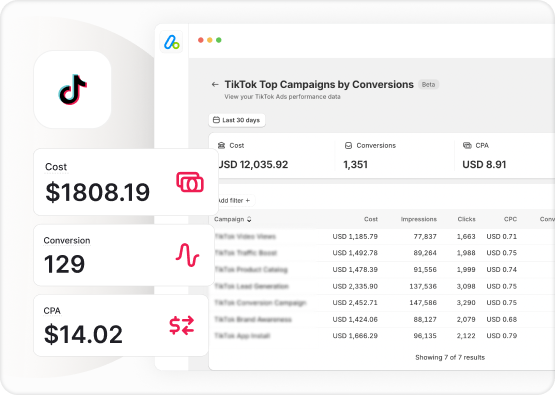
Task: Click the back arrow beside page title
Action: click(215, 84)
